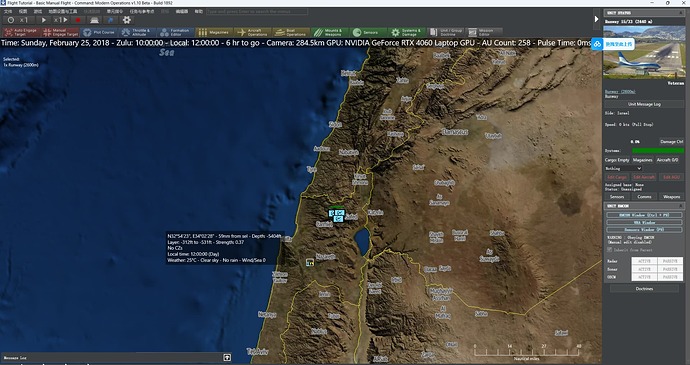Screen dimensions: 690x365
Task: Set Radar to ACTIVE
Action: coord(644,261)
